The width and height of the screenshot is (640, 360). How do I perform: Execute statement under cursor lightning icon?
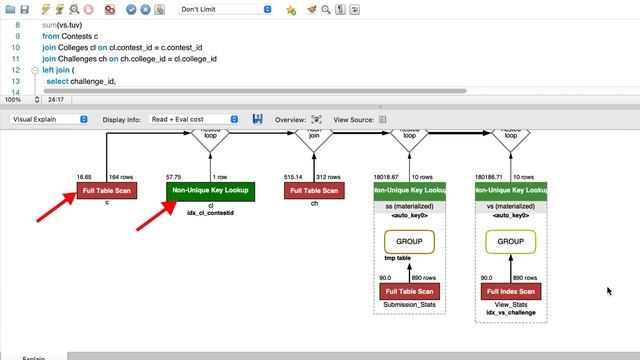[60, 9]
